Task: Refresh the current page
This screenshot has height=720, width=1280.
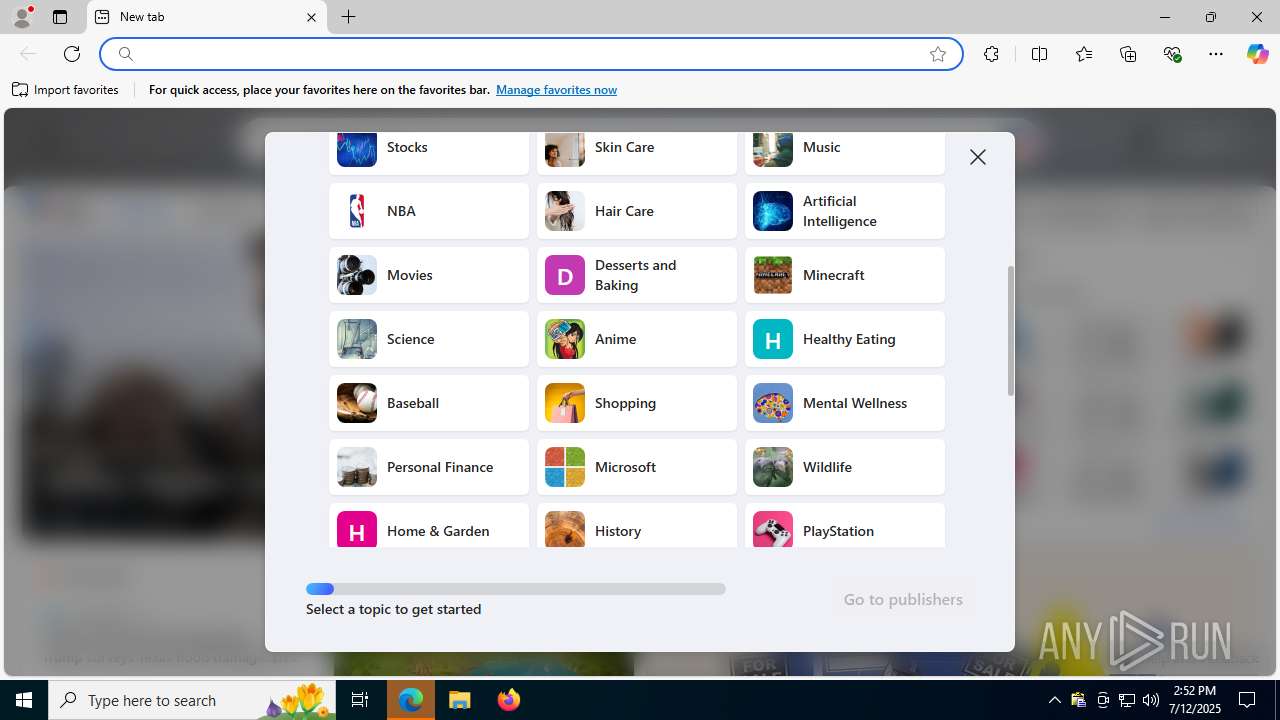Action: [x=72, y=54]
